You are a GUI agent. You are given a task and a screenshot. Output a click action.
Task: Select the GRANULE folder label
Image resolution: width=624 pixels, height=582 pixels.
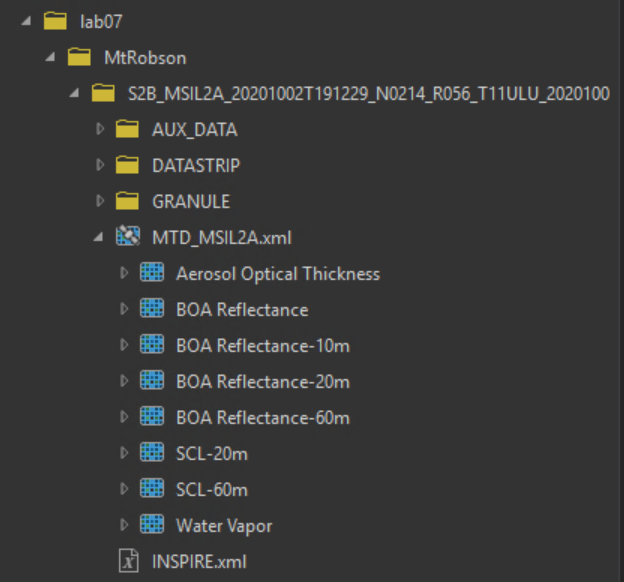(x=191, y=201)
